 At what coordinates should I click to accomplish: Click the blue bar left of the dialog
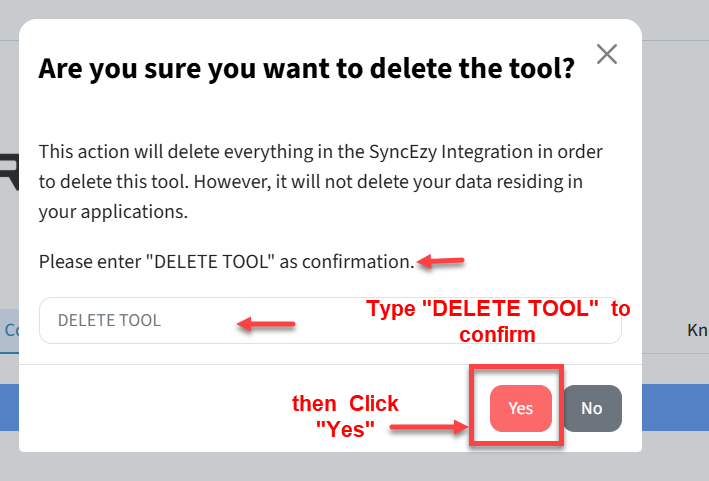tap(9, 408)
